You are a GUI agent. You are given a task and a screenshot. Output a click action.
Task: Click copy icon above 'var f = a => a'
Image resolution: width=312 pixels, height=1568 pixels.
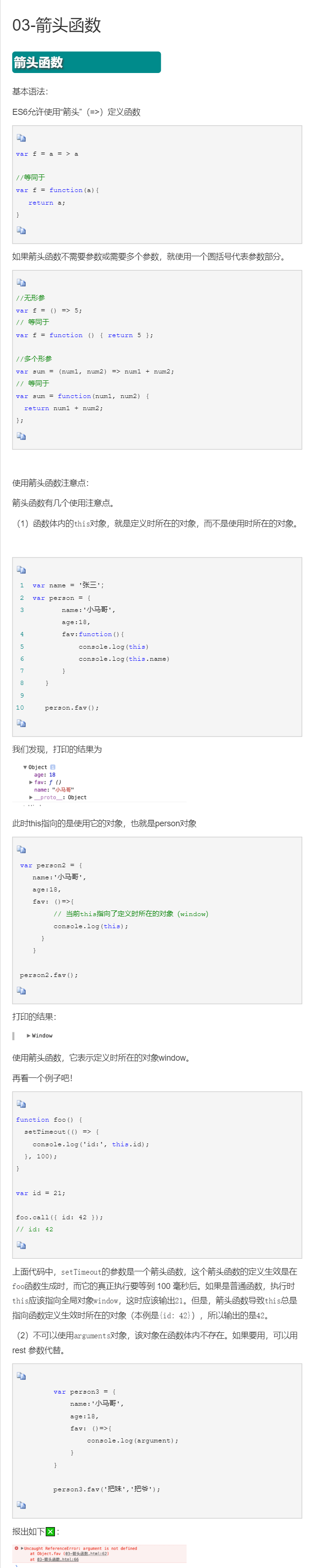[x=21, y=138]
